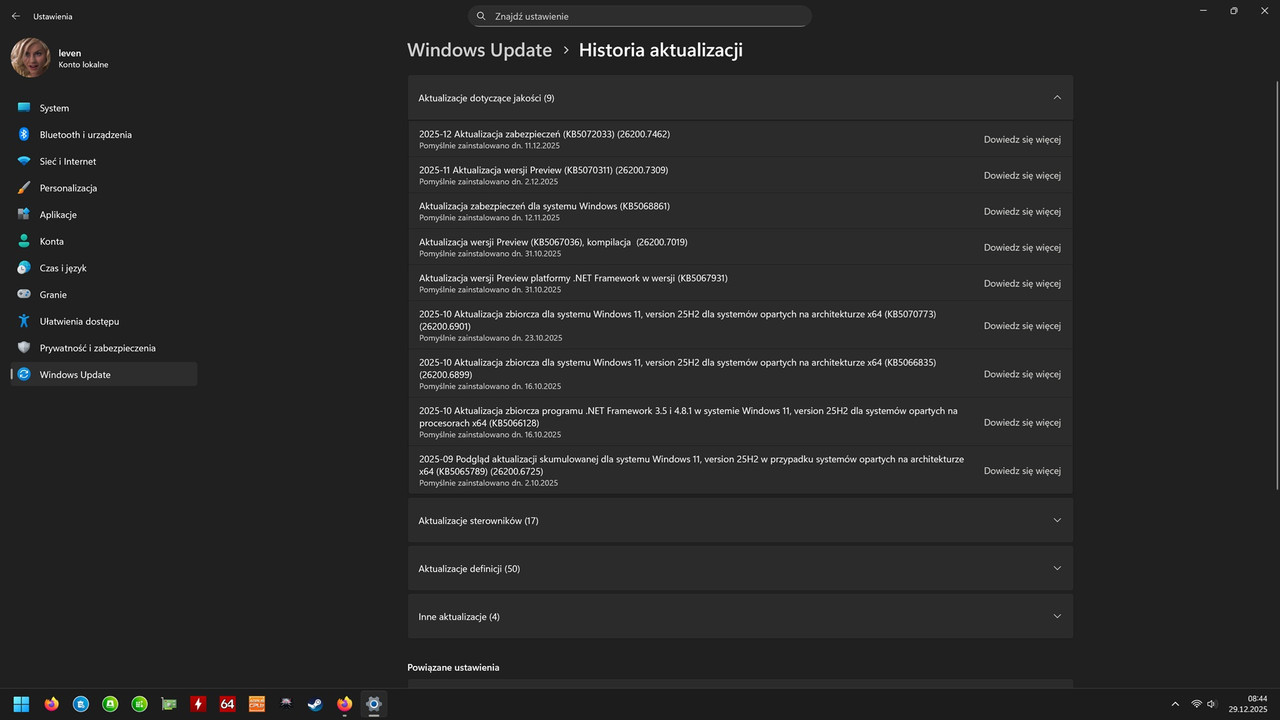Open the orange CPU taskbar icon
Screen dimensions: 1280x720
click(256, 704)
